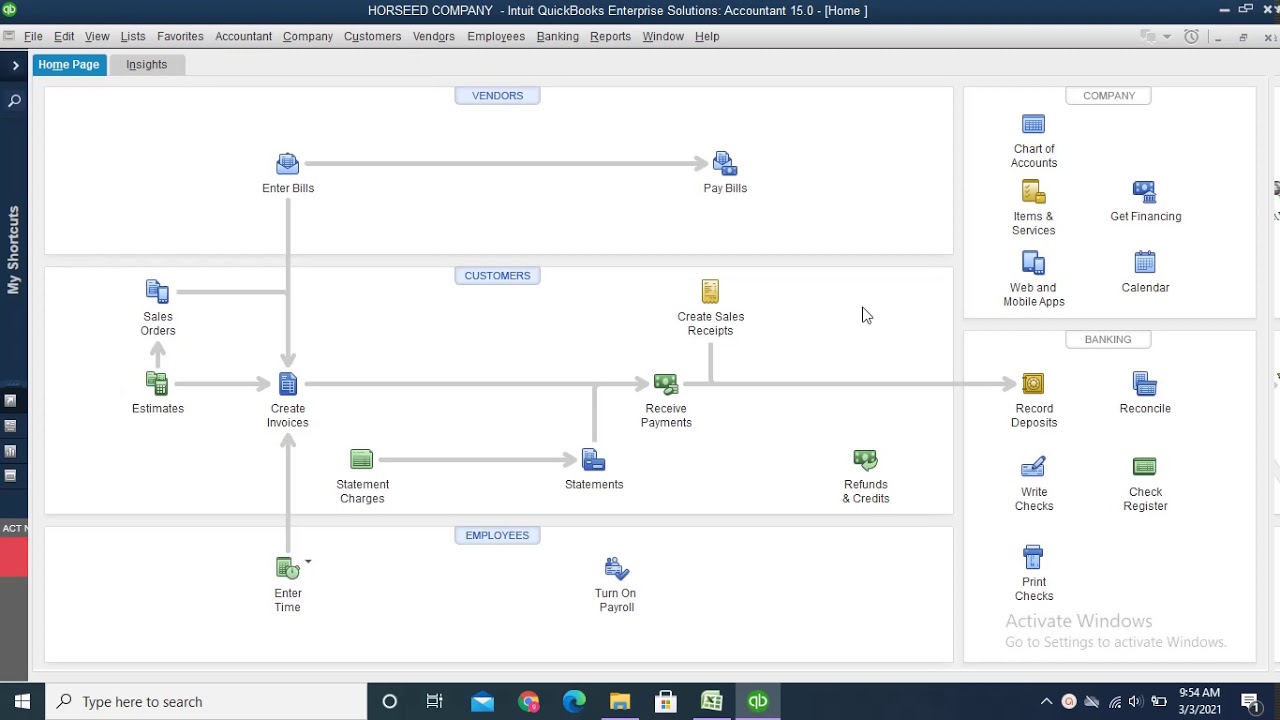Show hidden system tray icons
This screenshot has width=1280, height=720.
point(1046,702)
